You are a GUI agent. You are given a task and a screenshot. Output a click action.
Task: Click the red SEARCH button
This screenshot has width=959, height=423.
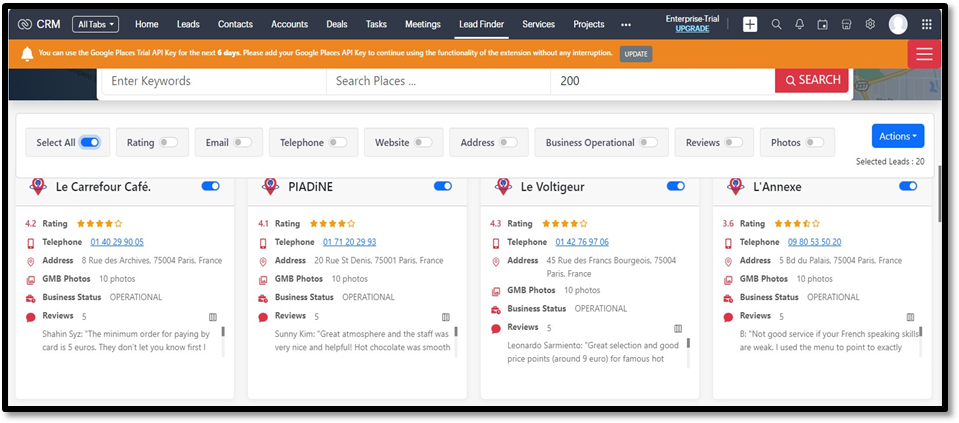812,80
